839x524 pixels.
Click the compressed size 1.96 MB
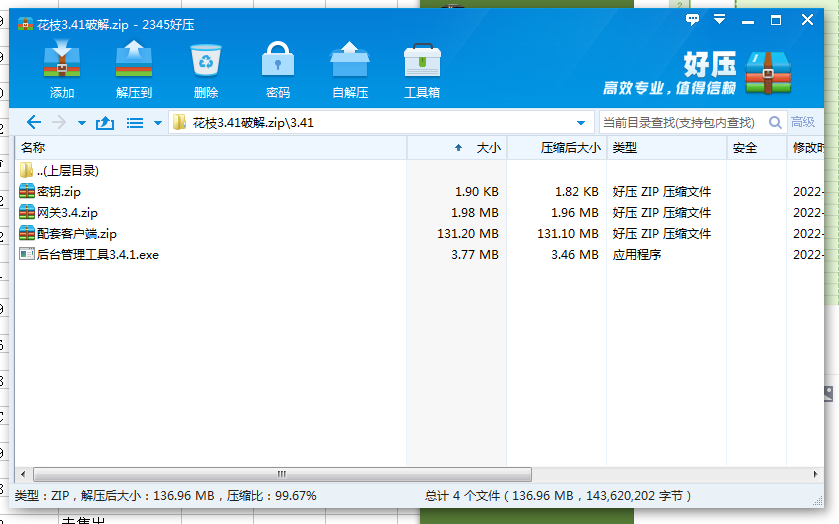[575, 213]
